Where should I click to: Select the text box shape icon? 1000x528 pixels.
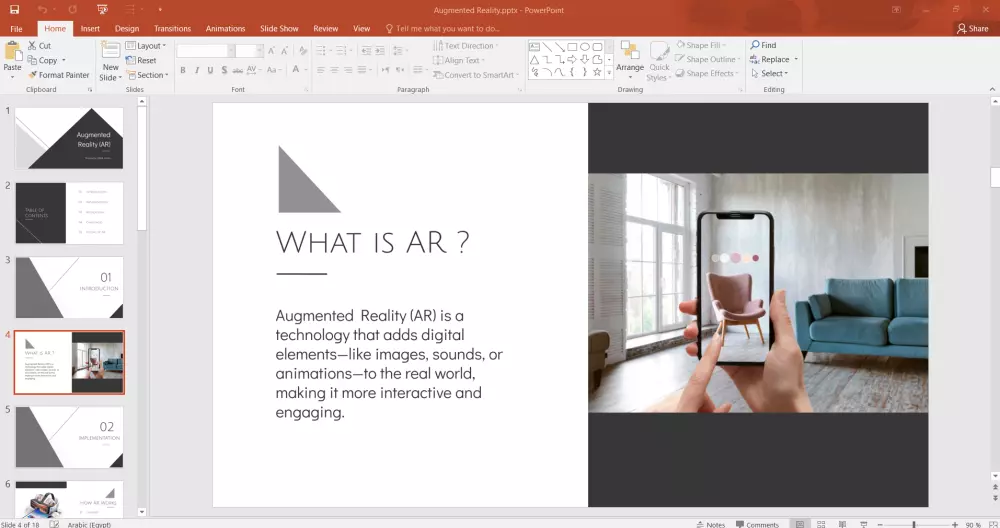534,47
